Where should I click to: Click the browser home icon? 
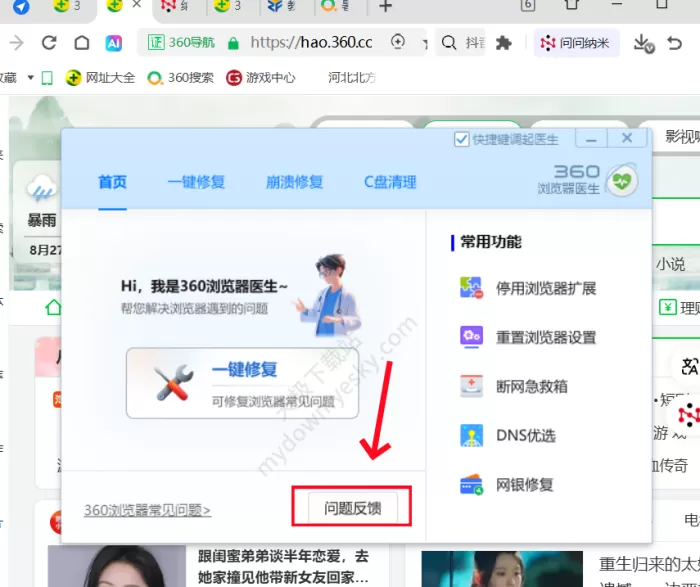(x=82, y=42)
